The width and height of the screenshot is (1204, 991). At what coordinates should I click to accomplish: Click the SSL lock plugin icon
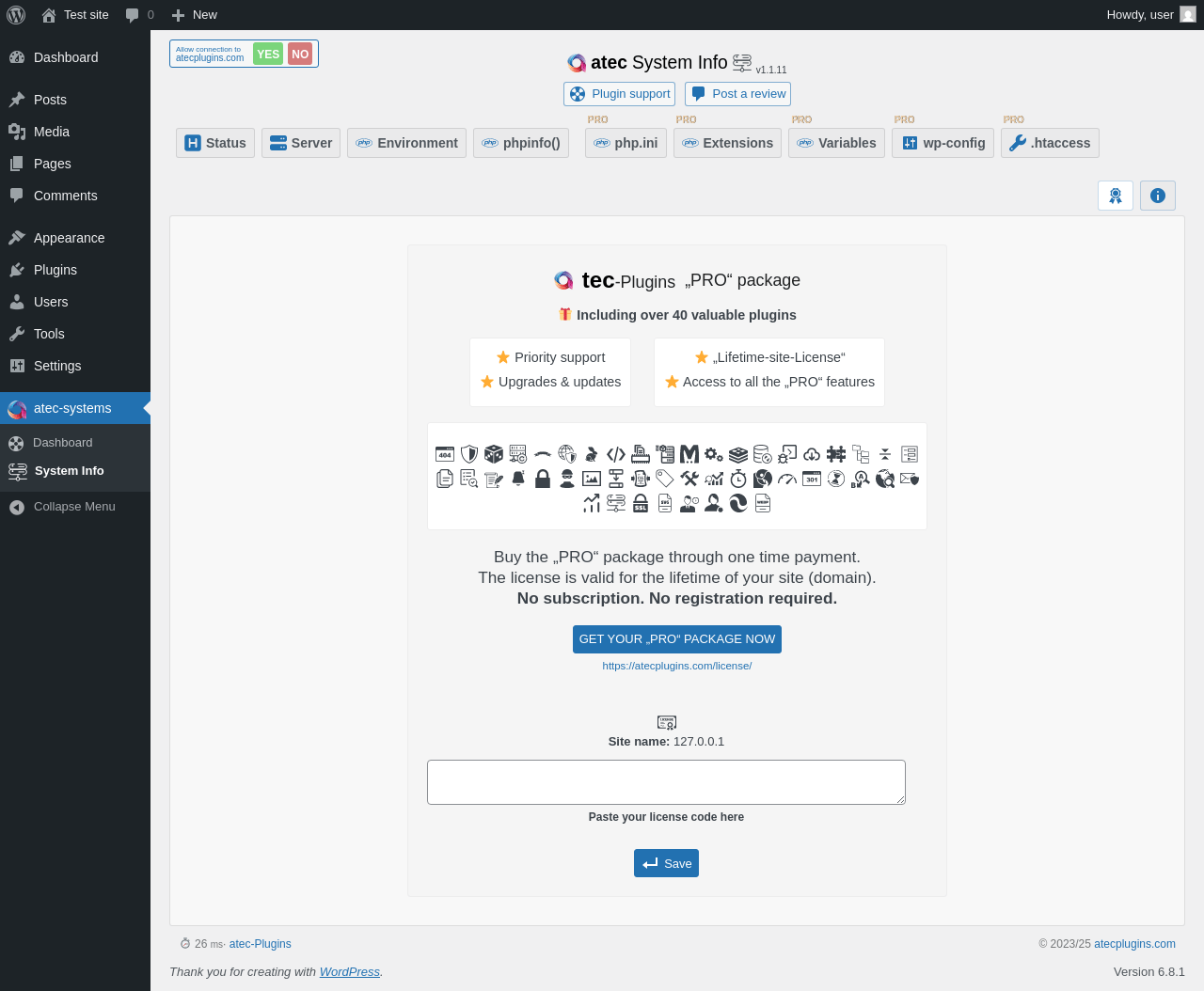pos(641,503)
